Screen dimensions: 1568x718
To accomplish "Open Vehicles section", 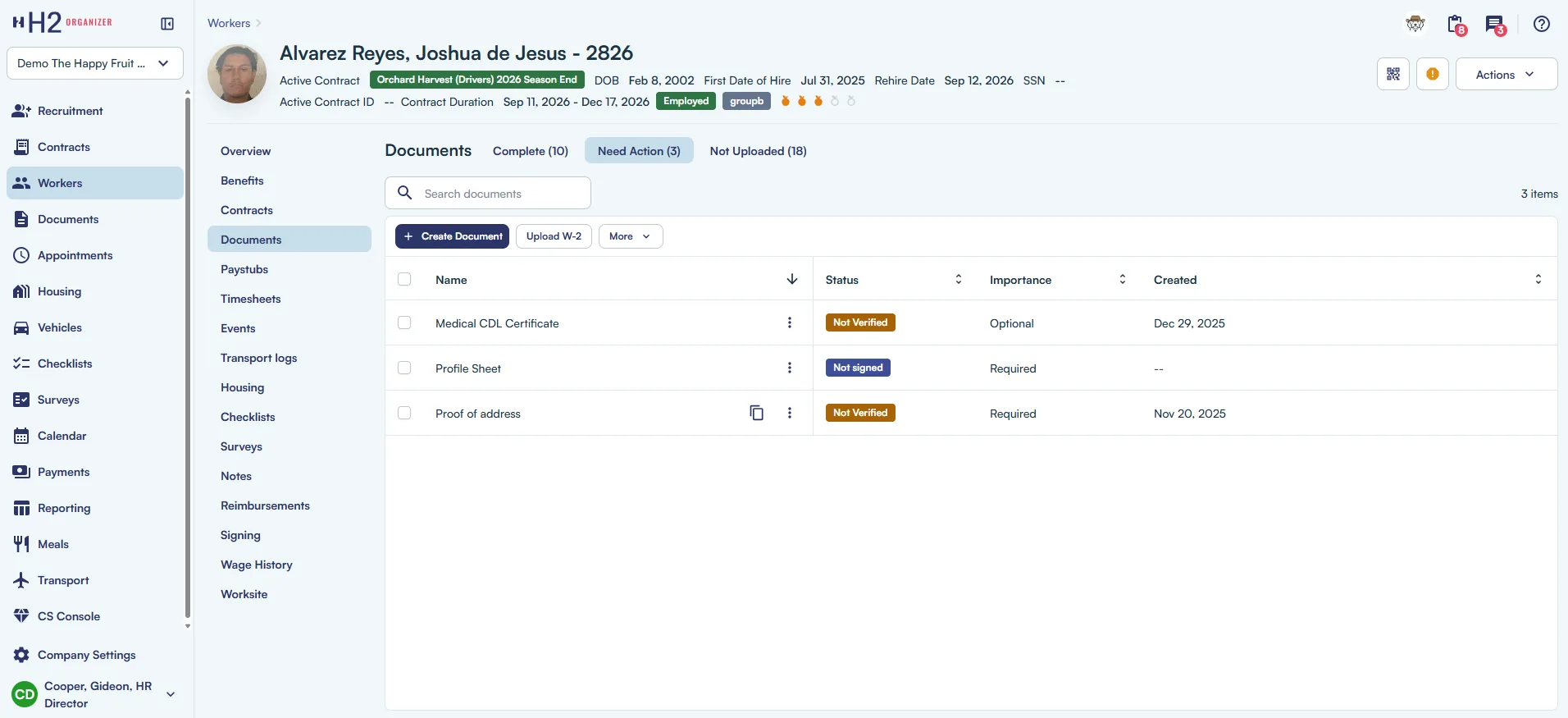I will pos(95,327).
